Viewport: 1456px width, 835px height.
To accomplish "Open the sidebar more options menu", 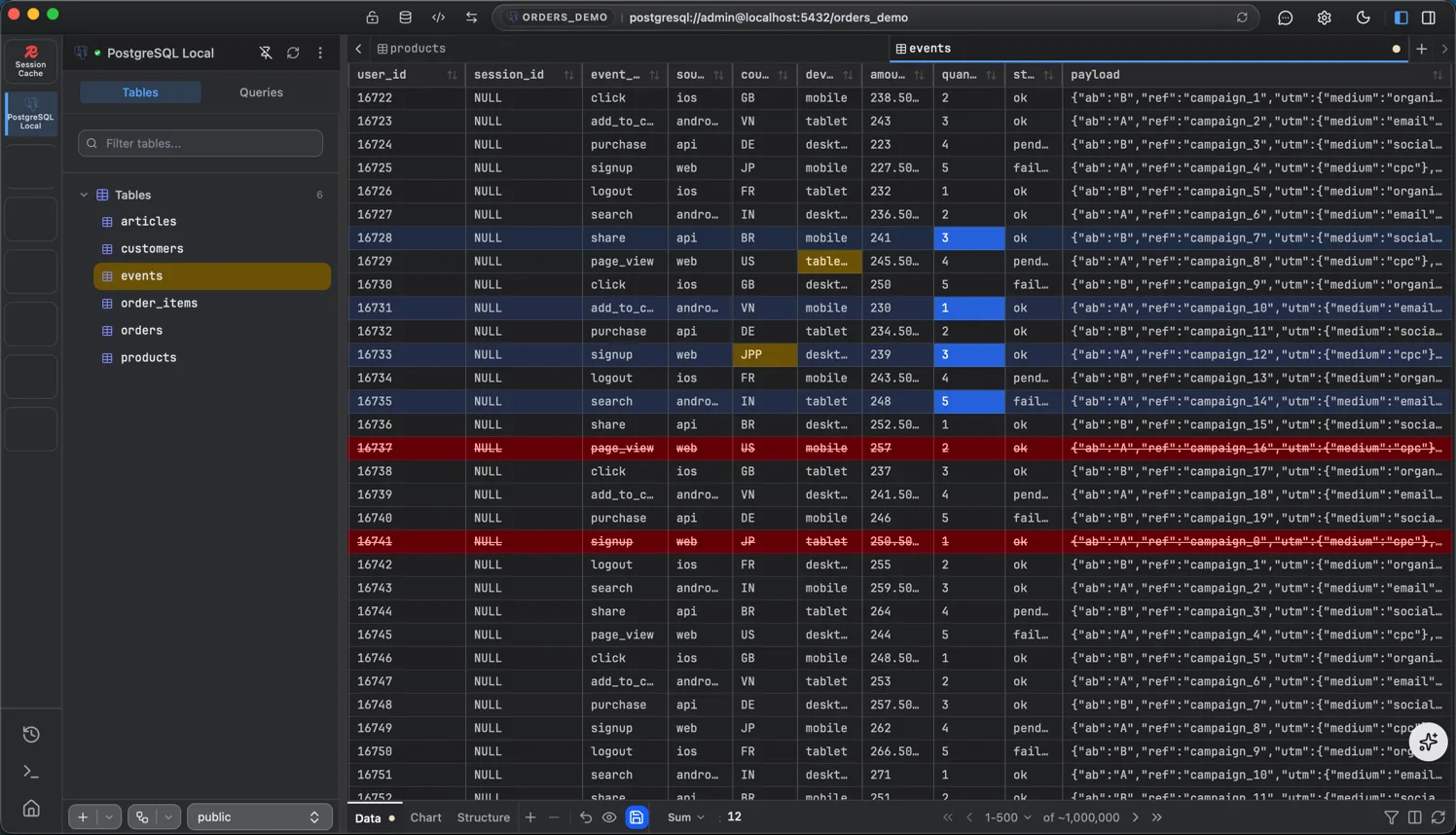I will coord(320,53).
